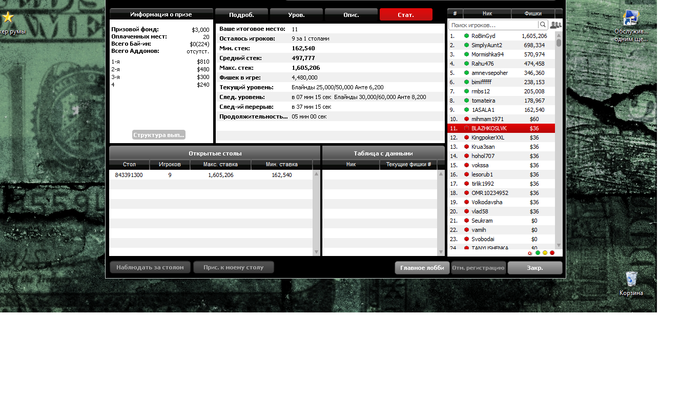Image resolution: width=700 pixels, height=394 pixels.
Task: Select player tirlik1992 row
Action: pos(501,183)
